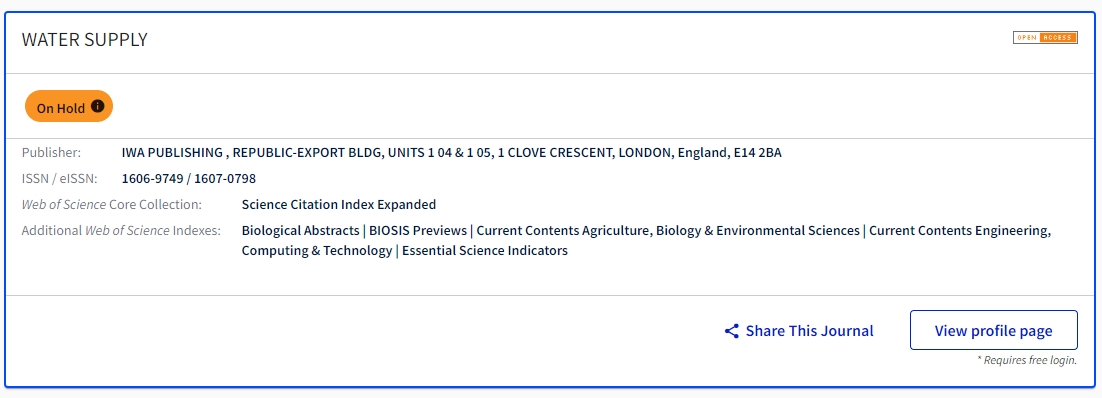This screenshot has width=1102, height=398.
Task: Select Science Citation Index Expanded text
Action: pyautogui.click(x=339, y=205)
